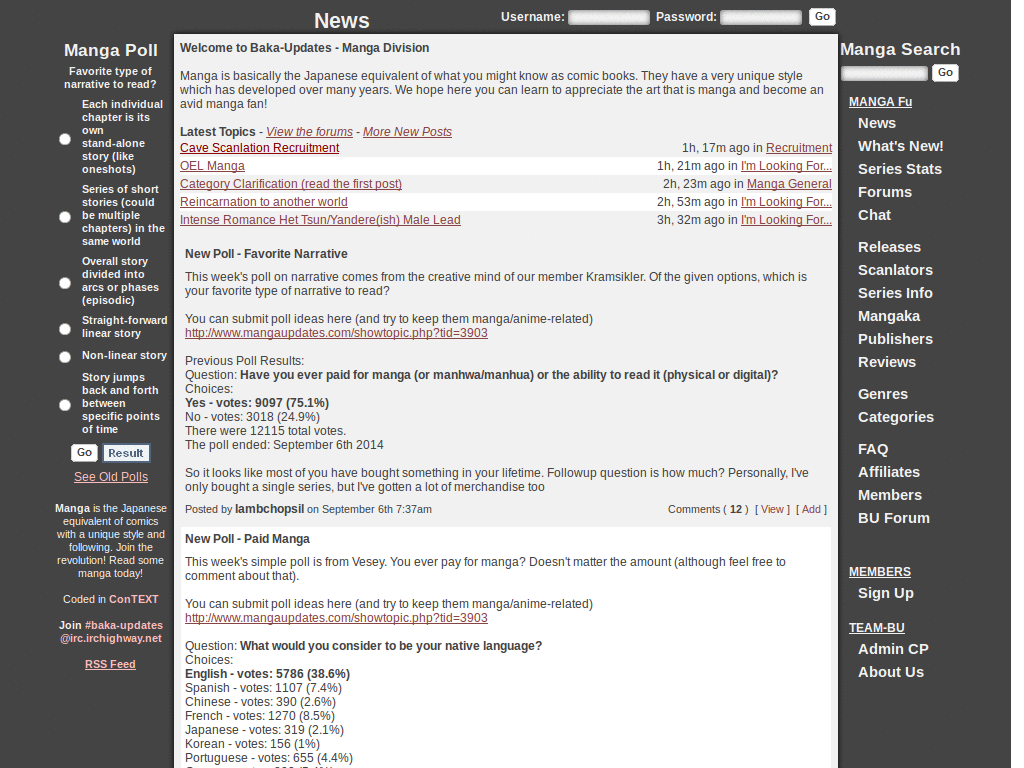Open showtopic URL in Favorite Narrative post

tap(336, 333)
